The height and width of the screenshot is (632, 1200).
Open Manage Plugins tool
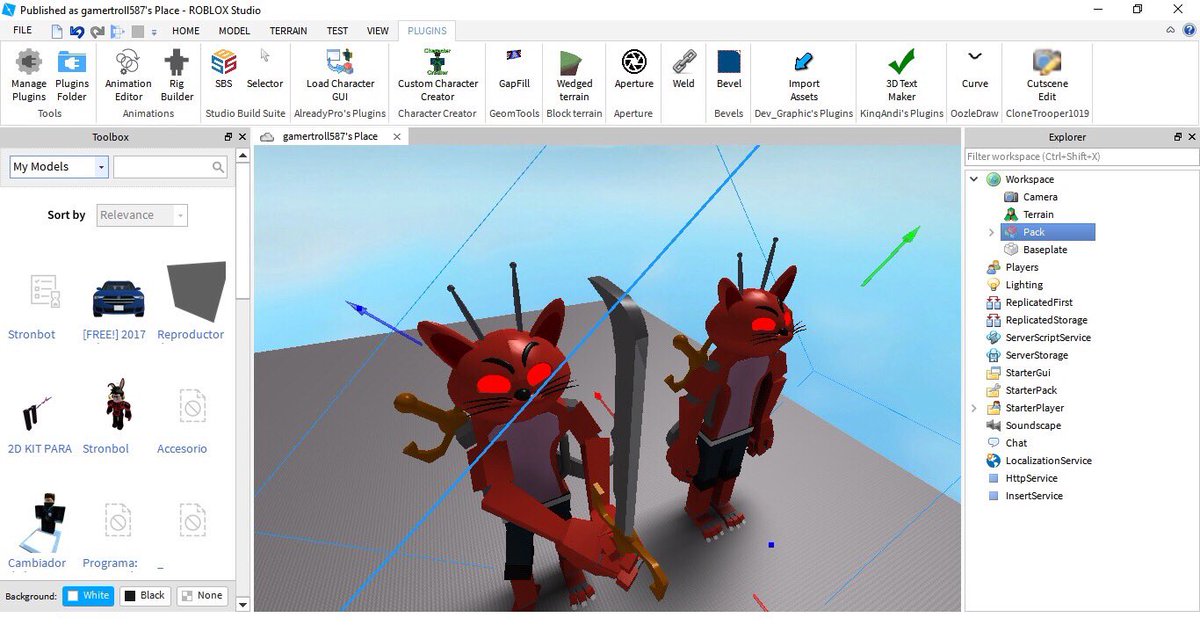coord(29,76)
